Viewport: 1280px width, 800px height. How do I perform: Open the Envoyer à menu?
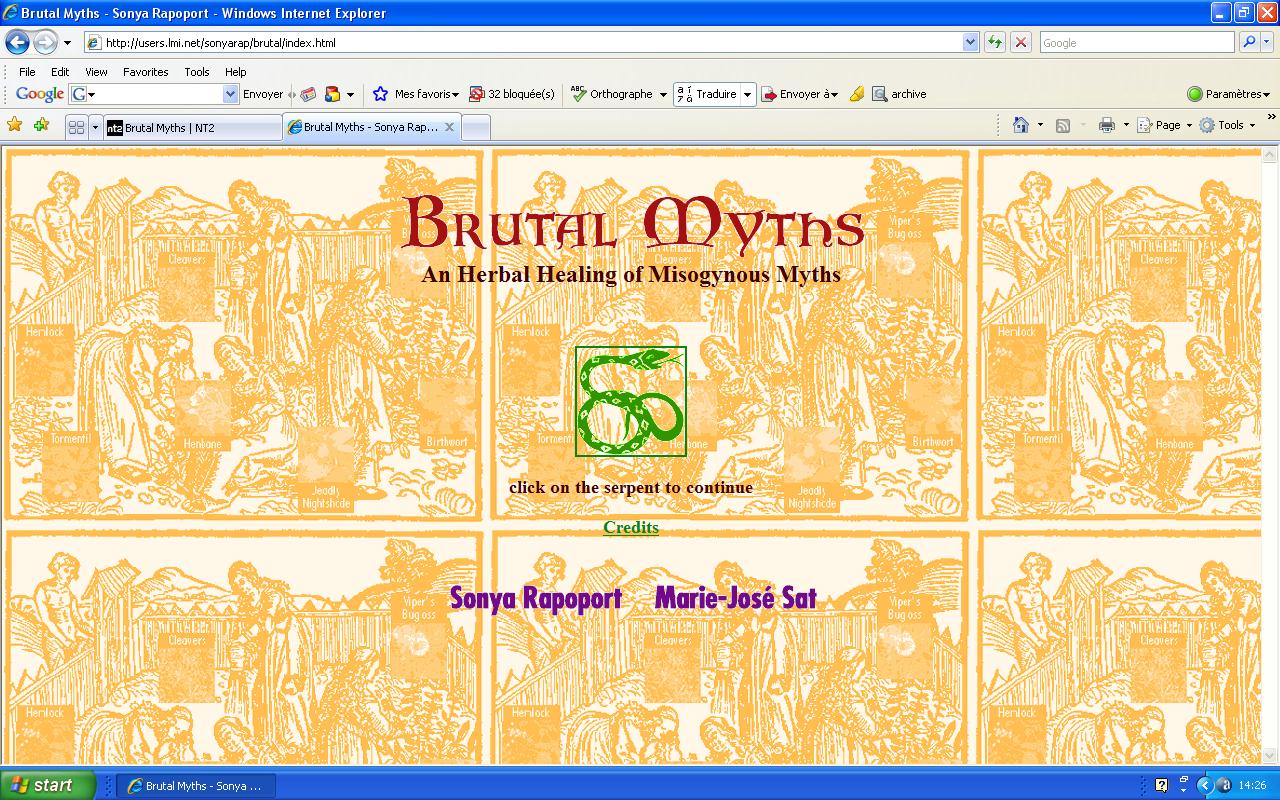click(799, 94)
